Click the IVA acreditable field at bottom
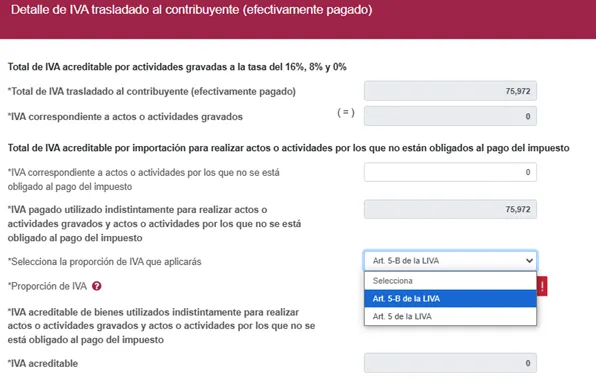Viewport: 596px width, 380px height. (450, 363)
